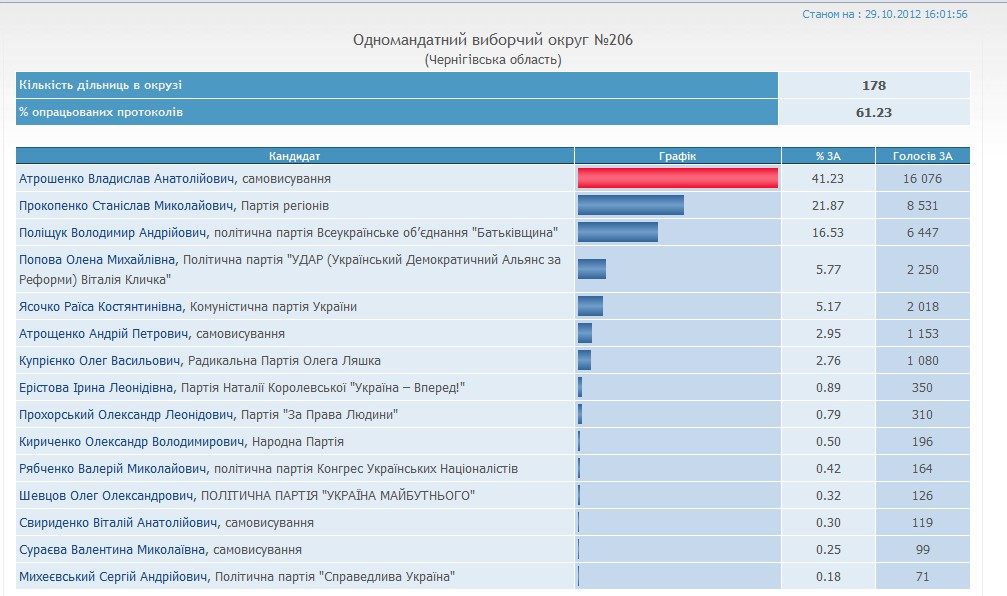This screenshot has height=596, width=1007.
Task: Click the Кандидат column header
Action: point(295,156)
